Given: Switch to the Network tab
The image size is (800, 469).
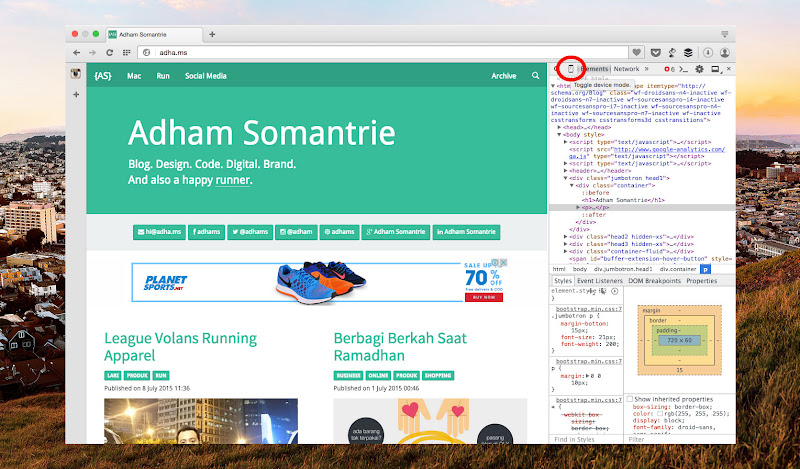Looking at the screenshot, I should pyautogui.click(x=627, y=69).
